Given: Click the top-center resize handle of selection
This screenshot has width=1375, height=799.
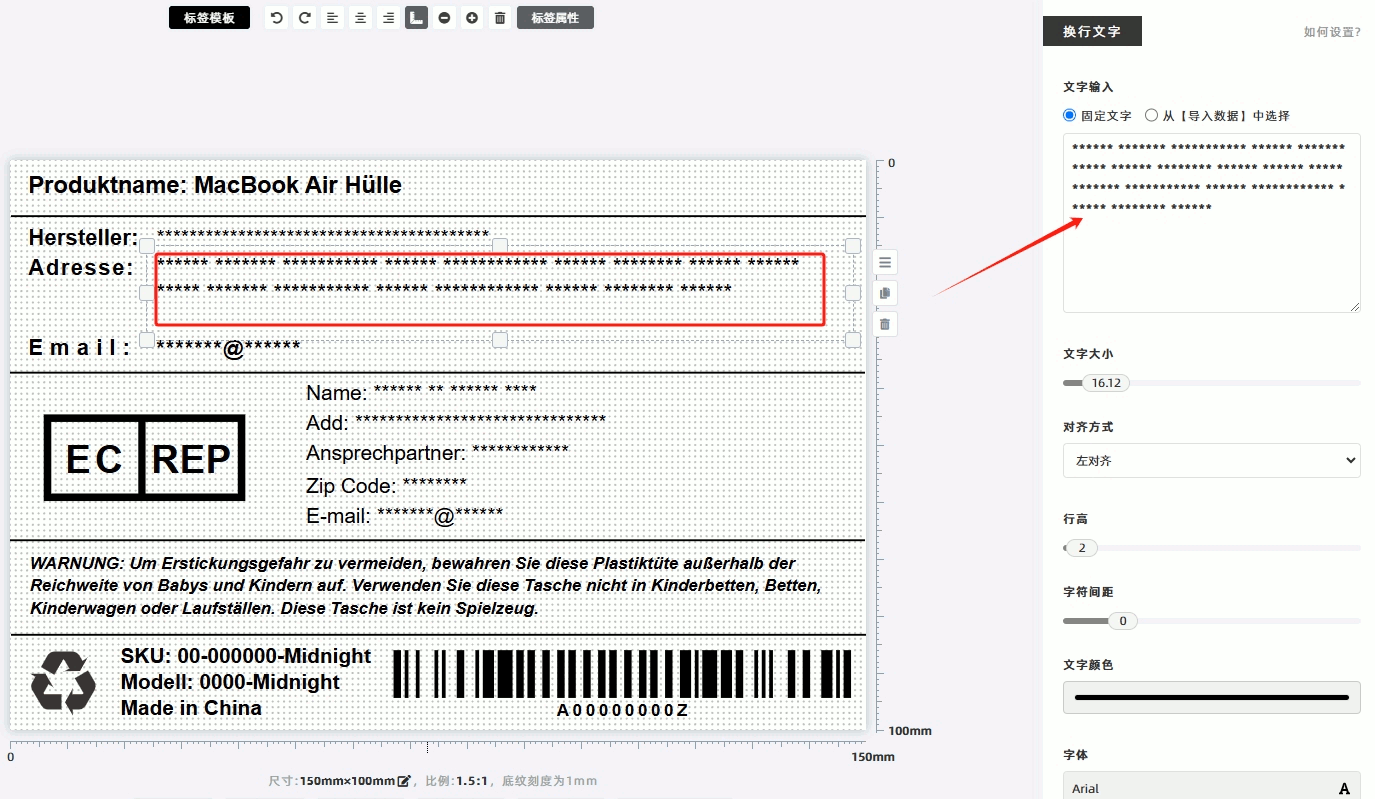Looking at the screenshot, I should (x=500, y=246).
